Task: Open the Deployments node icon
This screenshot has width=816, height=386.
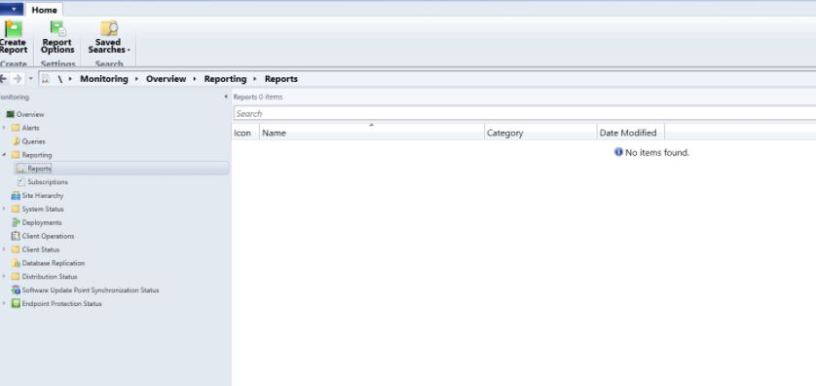Action: tap(16, 223)
